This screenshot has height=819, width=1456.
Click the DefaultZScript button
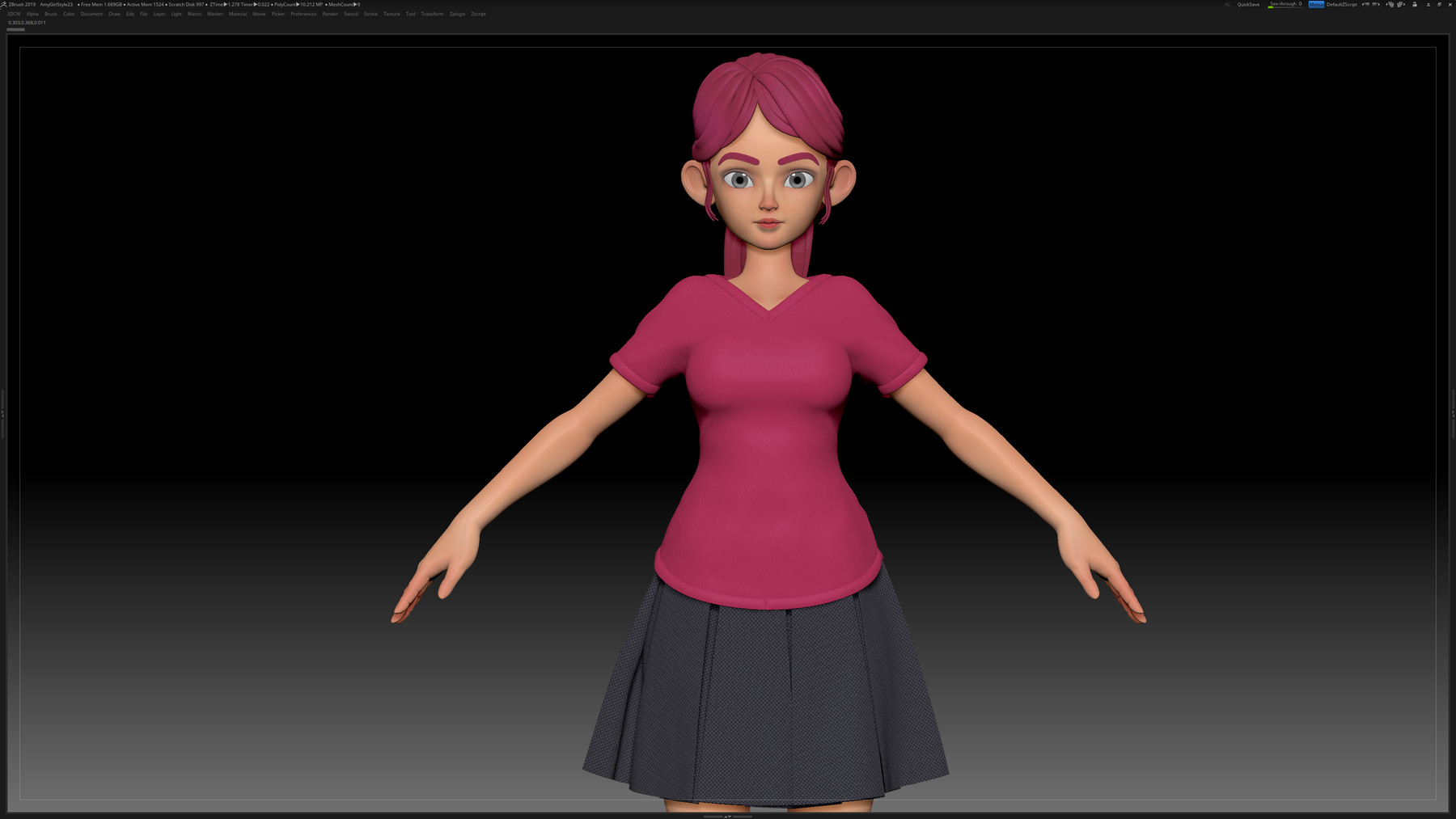pos(1342,3)
